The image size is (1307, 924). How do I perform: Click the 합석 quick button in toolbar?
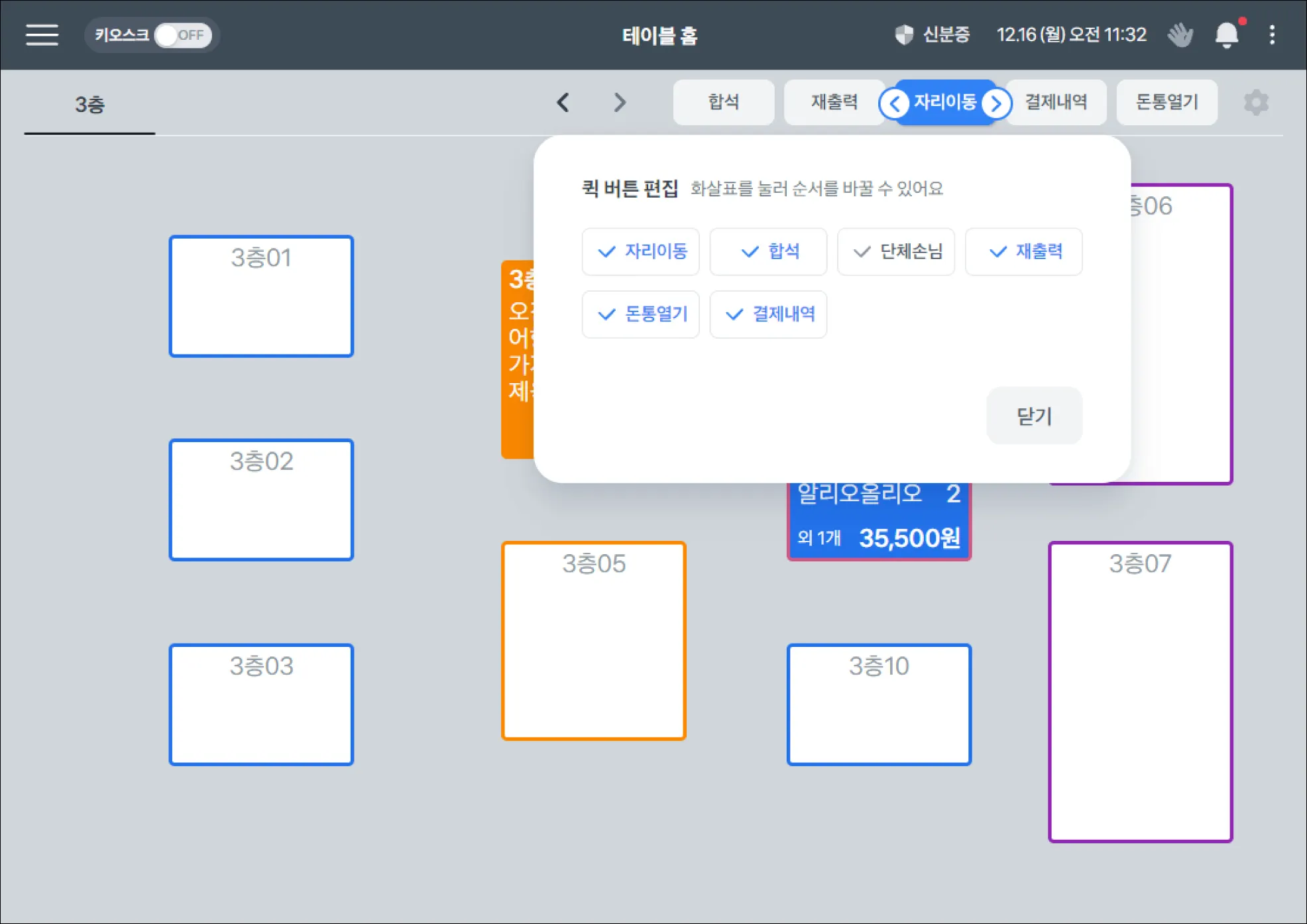pyautogui.click(x=723, y=102)
